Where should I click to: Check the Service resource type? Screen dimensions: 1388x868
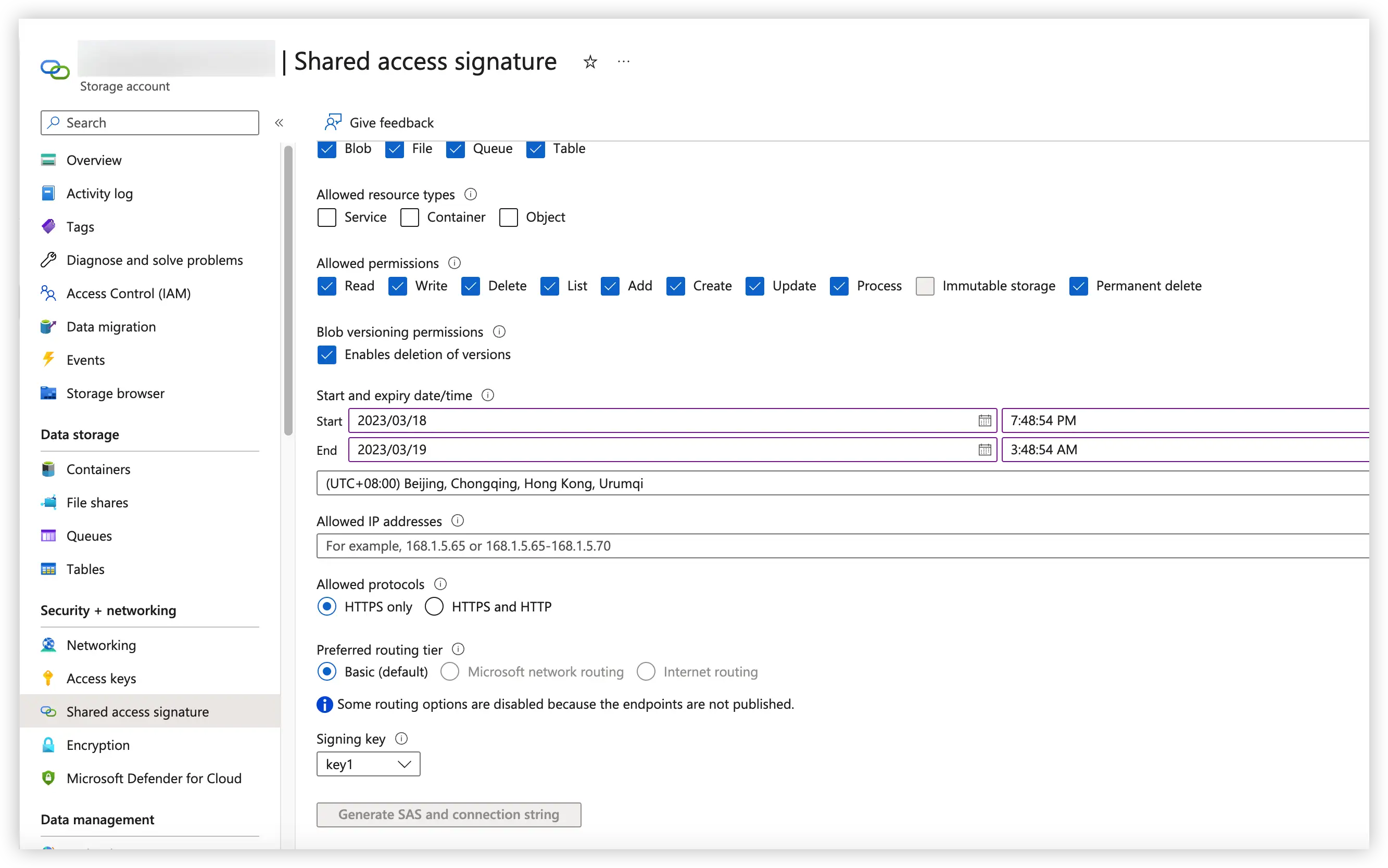(327, 218)
